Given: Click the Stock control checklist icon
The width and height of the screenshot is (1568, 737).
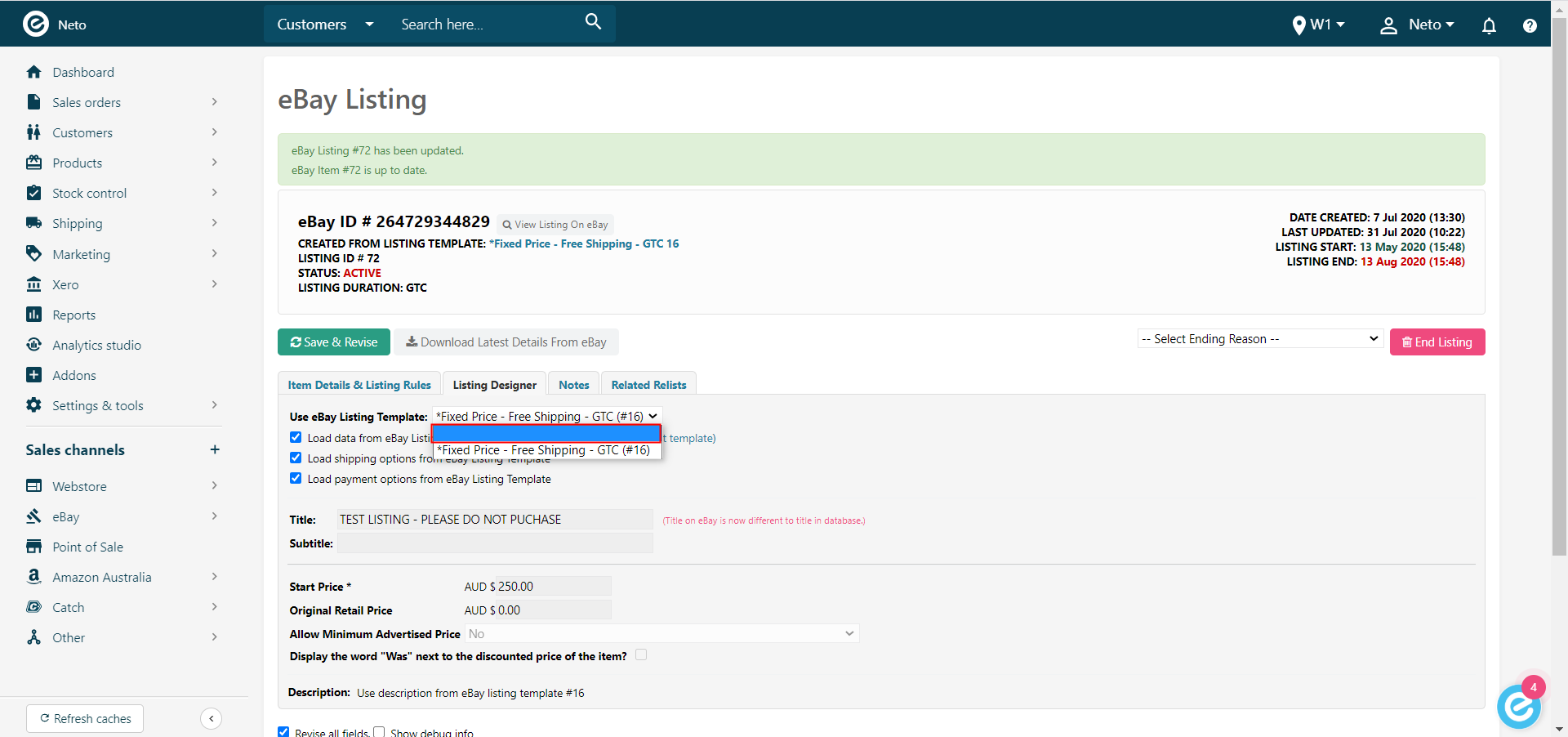Looking at the screenshot, I should 33,193.
